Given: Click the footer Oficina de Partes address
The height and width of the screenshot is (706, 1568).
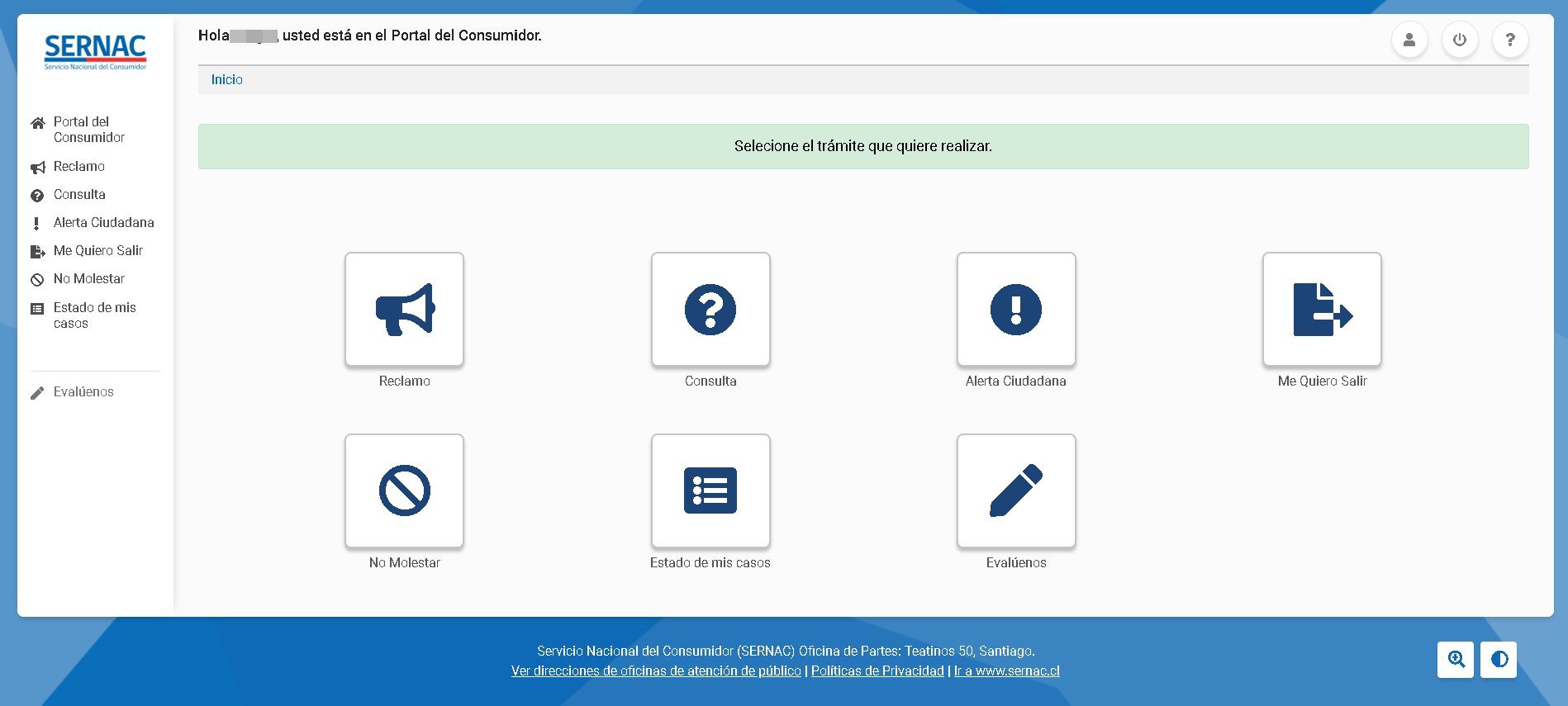Looking at the screenshot, I should click(786, 651).
